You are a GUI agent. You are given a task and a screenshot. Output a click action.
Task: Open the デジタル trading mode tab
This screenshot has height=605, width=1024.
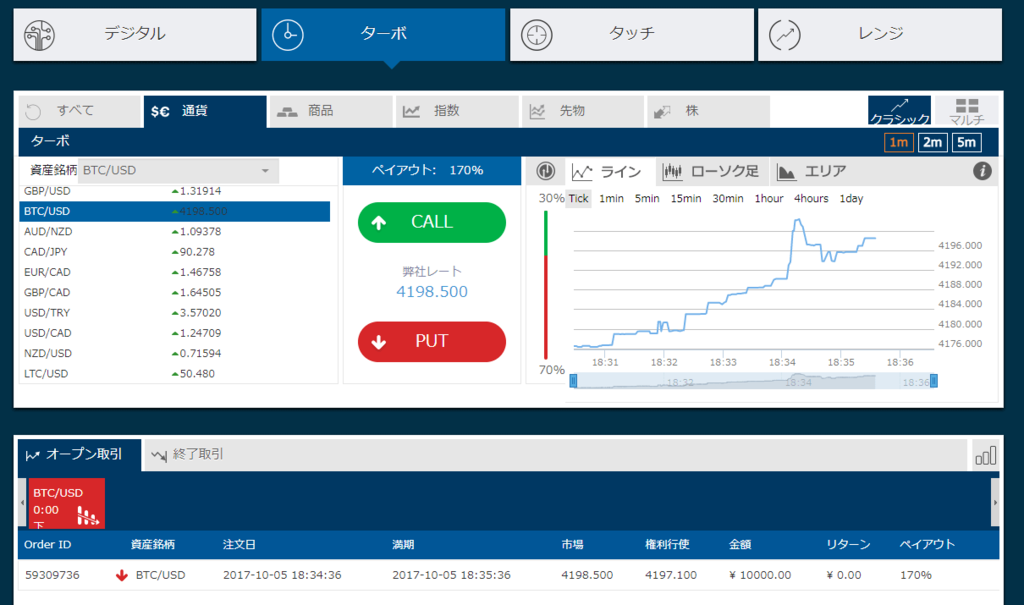(135, 35)
